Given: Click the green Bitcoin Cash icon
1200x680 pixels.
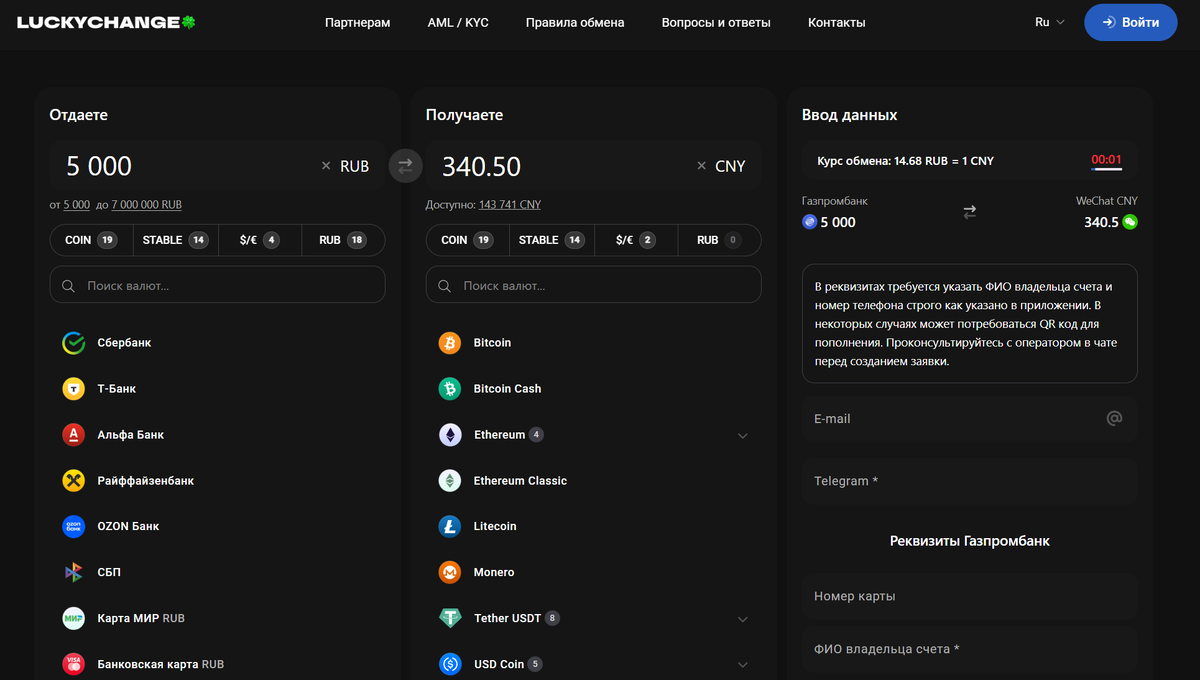Looking at the screenshot, I should (450, 389).
